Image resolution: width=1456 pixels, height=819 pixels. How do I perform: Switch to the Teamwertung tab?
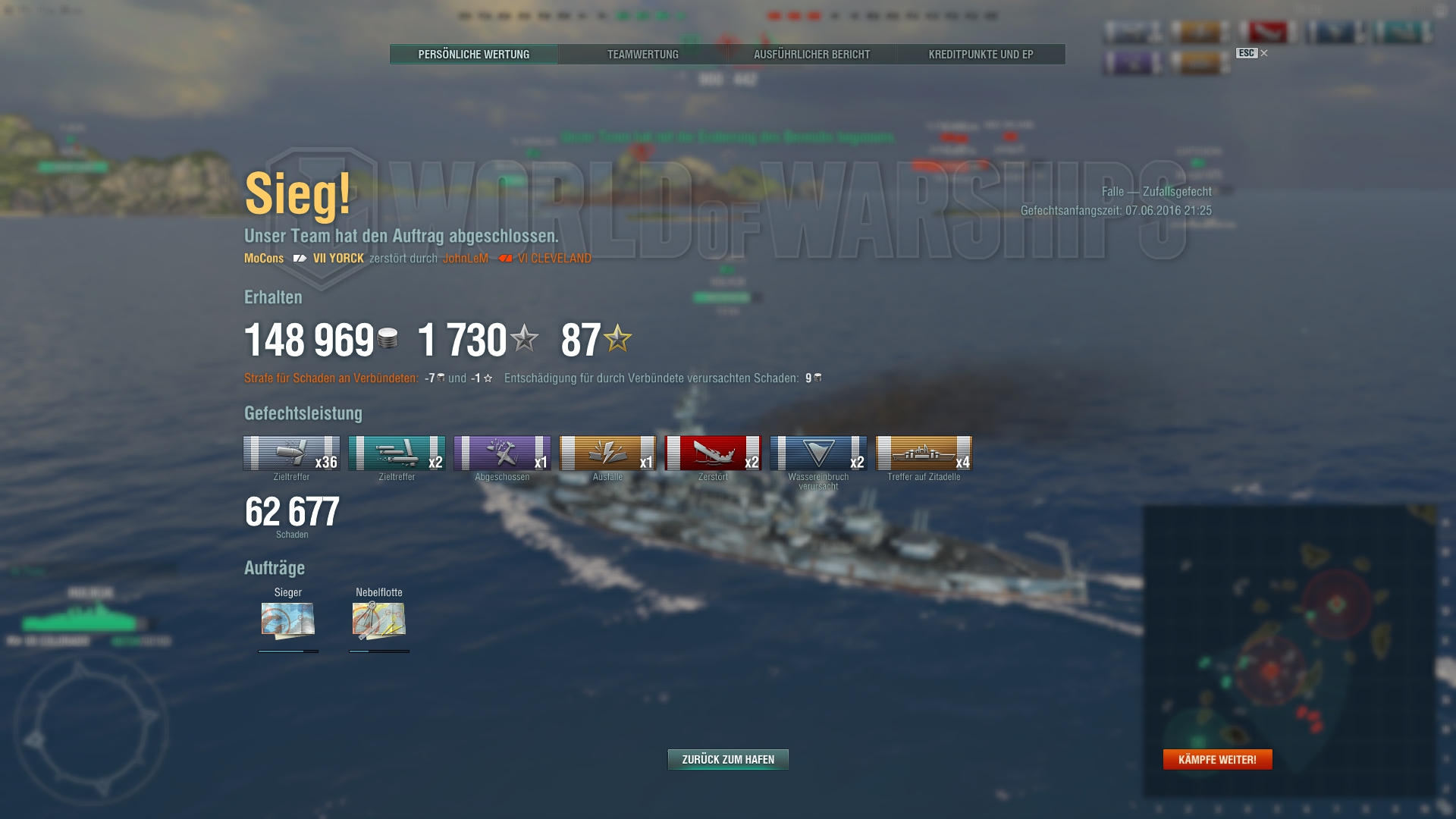coord(643,54)
